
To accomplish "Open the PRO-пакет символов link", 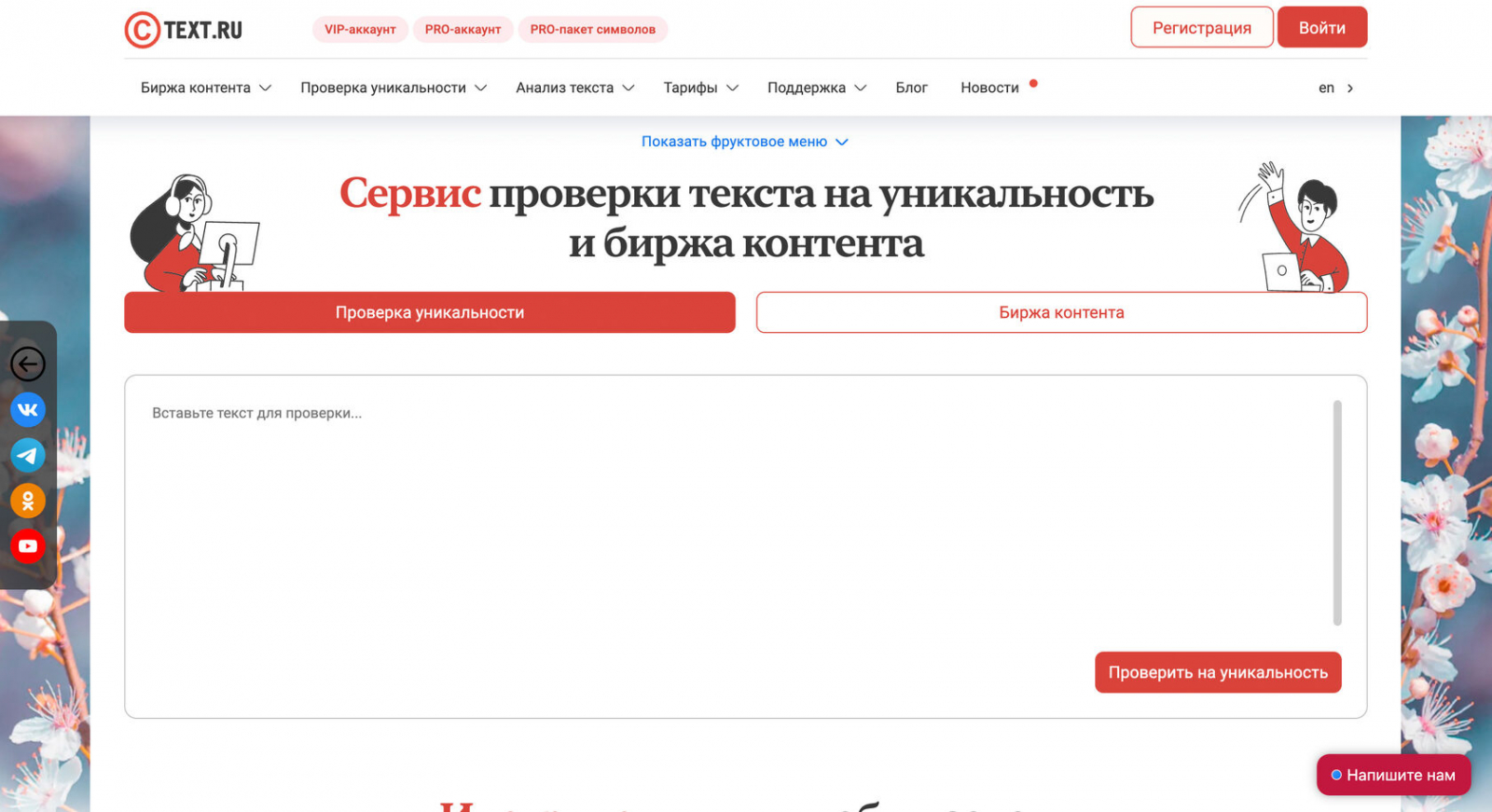I will coord(593,30).
